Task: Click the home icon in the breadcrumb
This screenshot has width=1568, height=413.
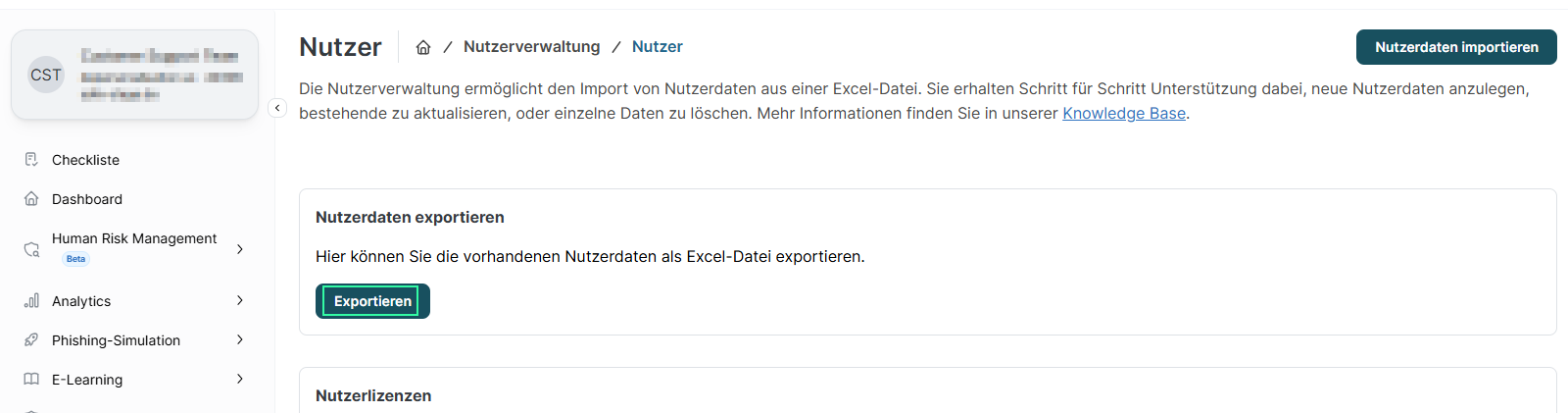Action: click(x=423, y=47)
